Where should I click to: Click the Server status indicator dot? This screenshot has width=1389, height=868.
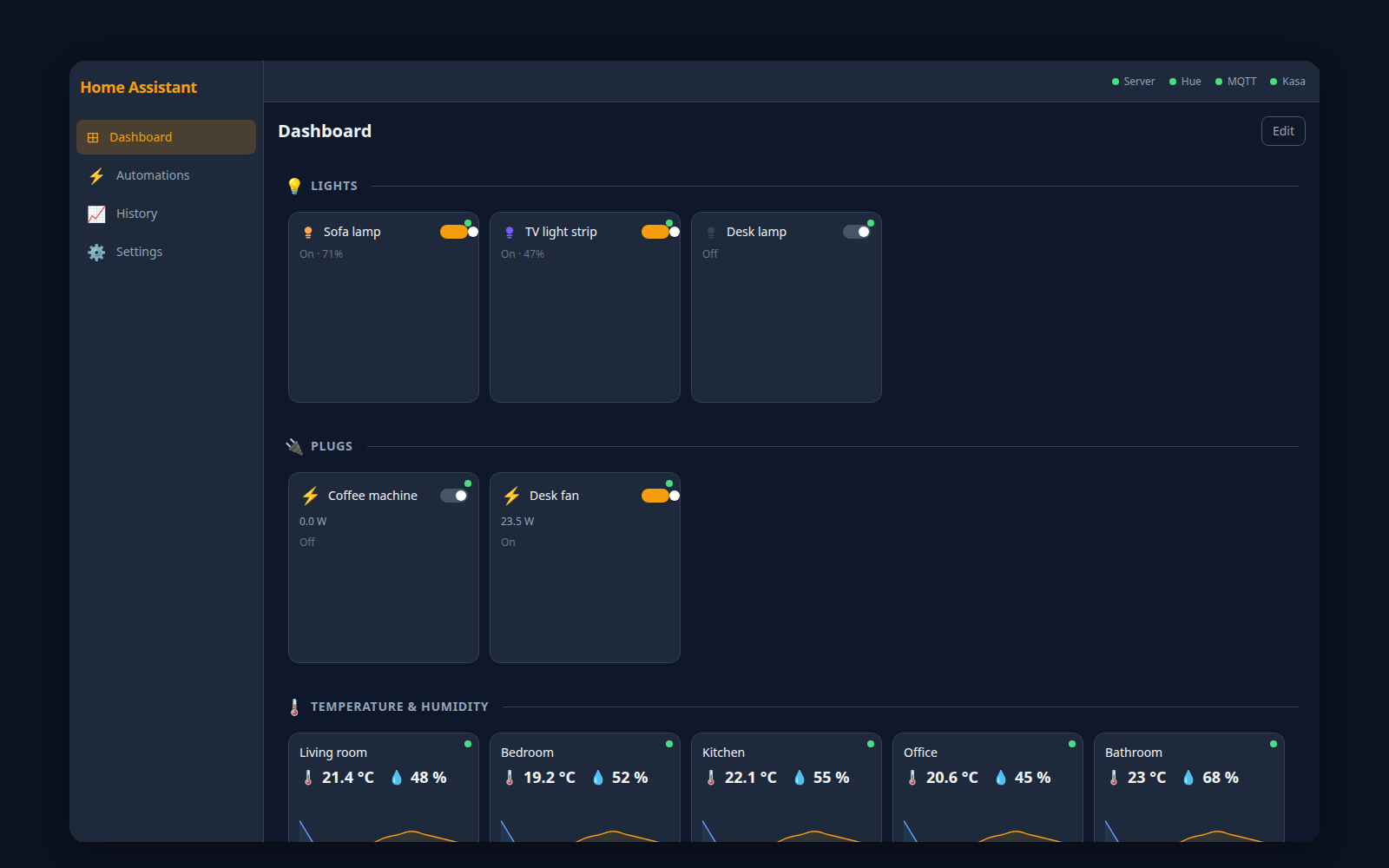(x=1116, y=82)
